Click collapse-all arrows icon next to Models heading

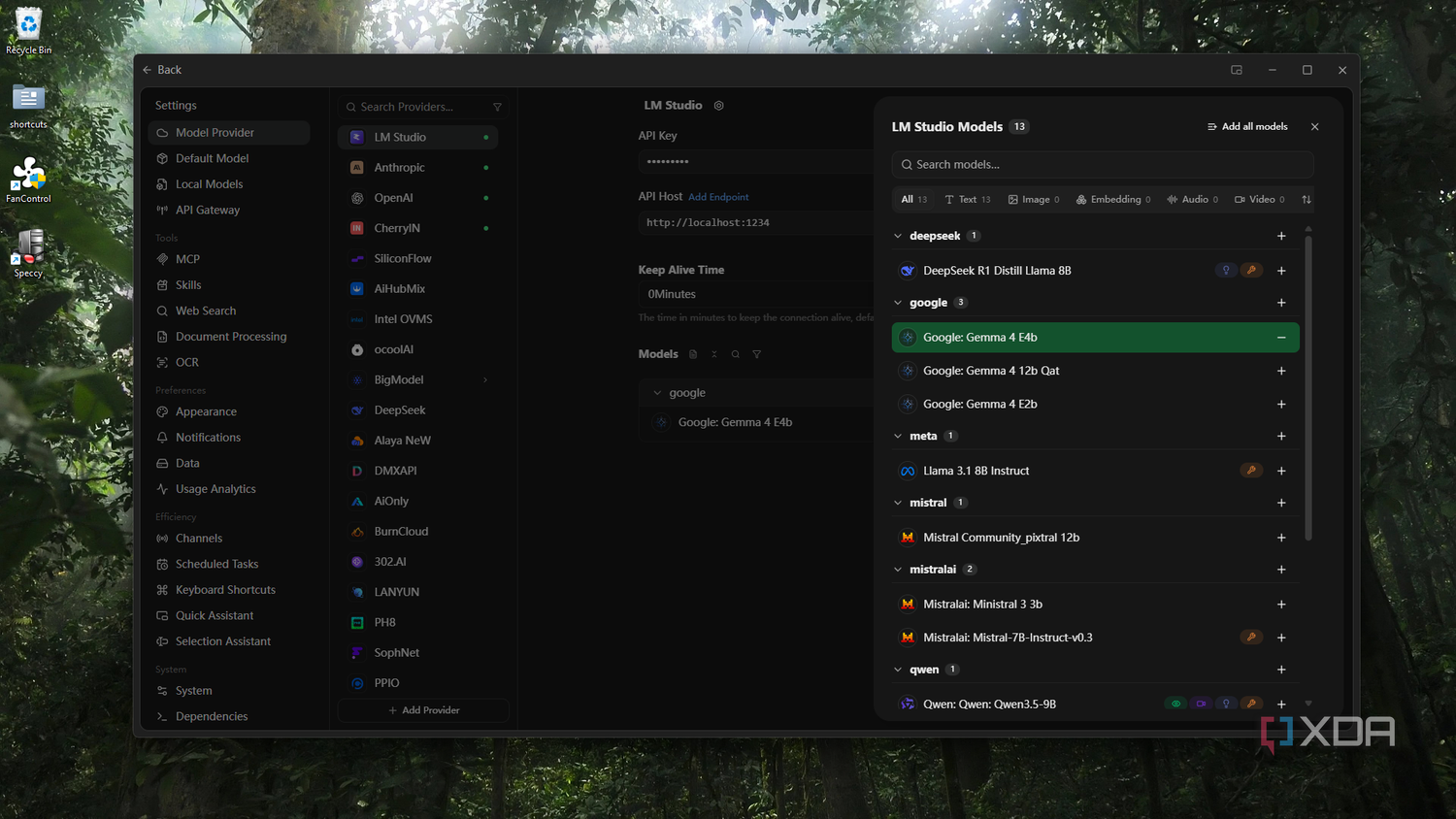(714, 354)
